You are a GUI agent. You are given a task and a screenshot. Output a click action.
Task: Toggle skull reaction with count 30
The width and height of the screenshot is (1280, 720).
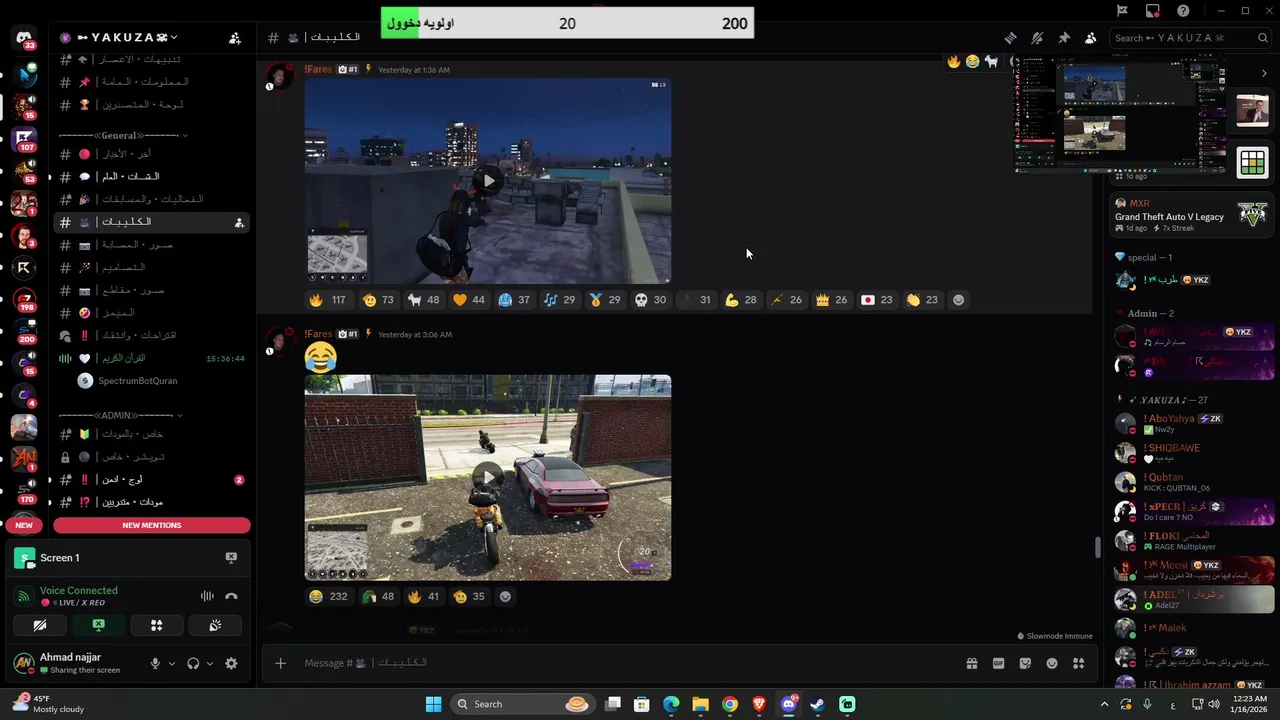[650, 300]
